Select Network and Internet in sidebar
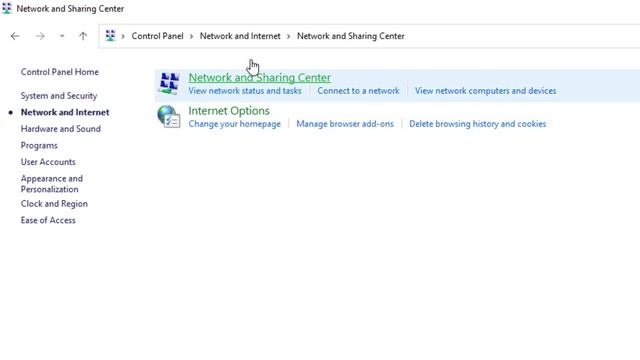The image size is (640, 360). pos(65,112)
